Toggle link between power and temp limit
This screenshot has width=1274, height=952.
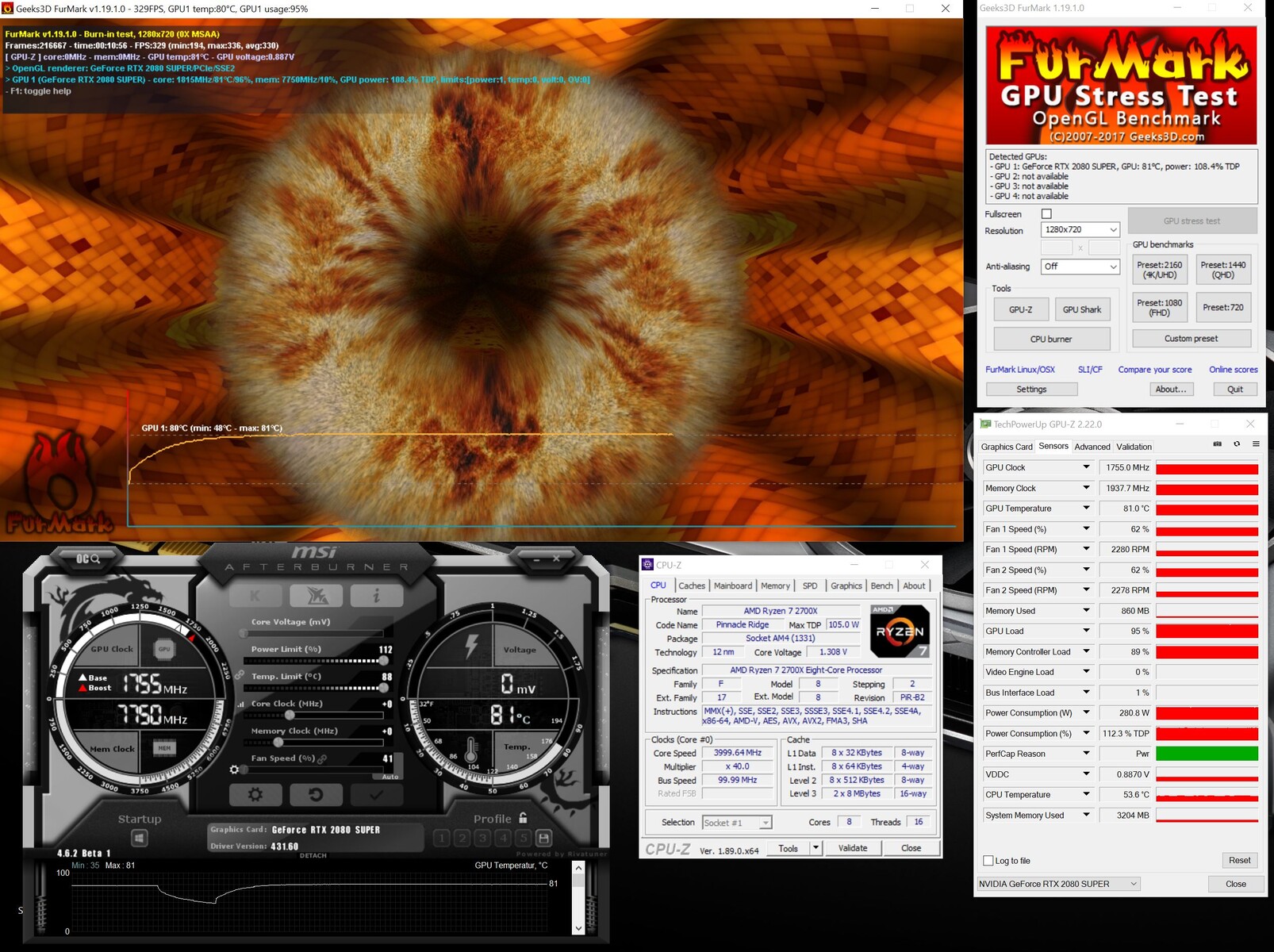tap(239, 675)
